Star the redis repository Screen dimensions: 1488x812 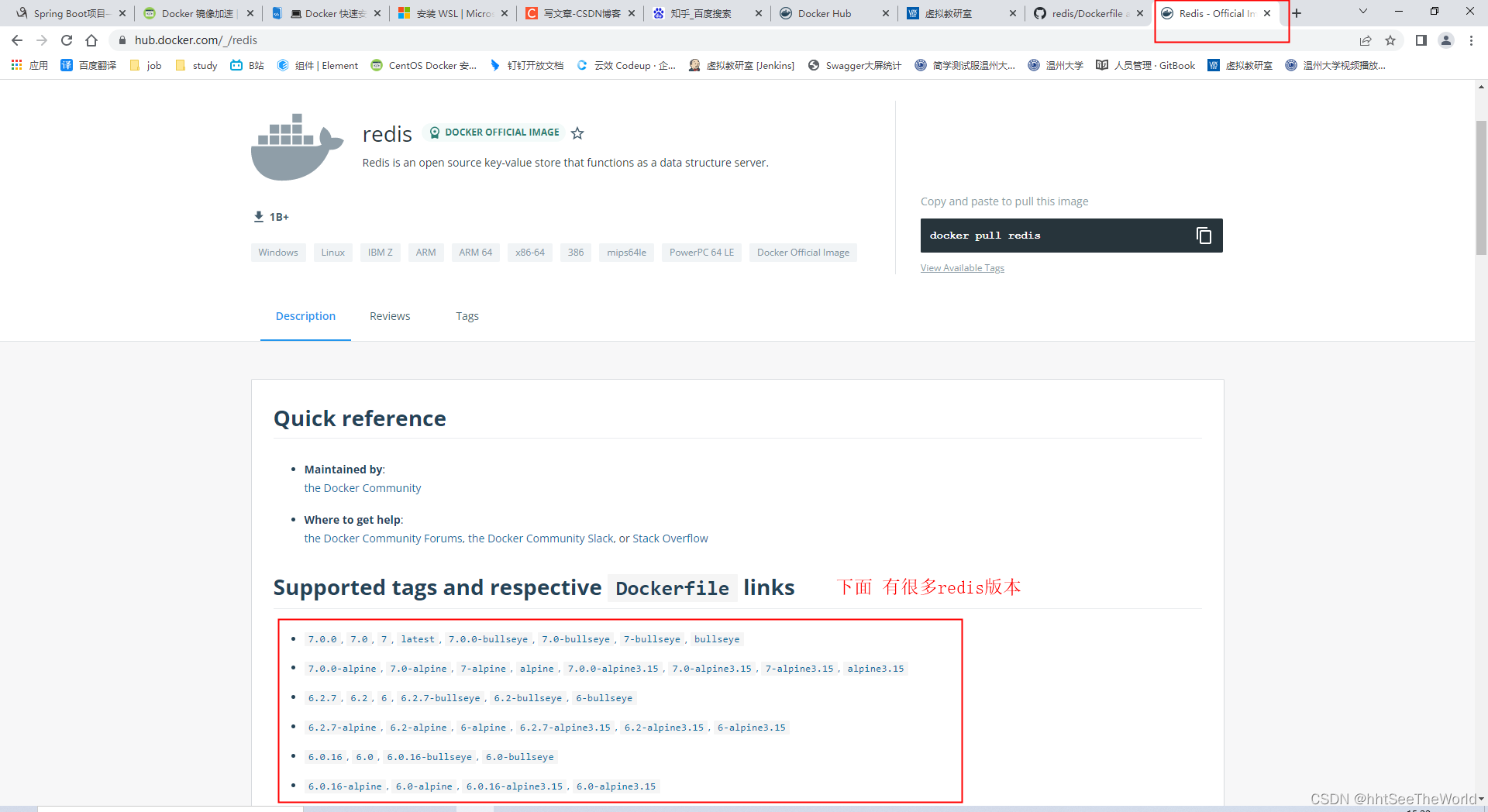pyautogui.click(x=577, y=133)
